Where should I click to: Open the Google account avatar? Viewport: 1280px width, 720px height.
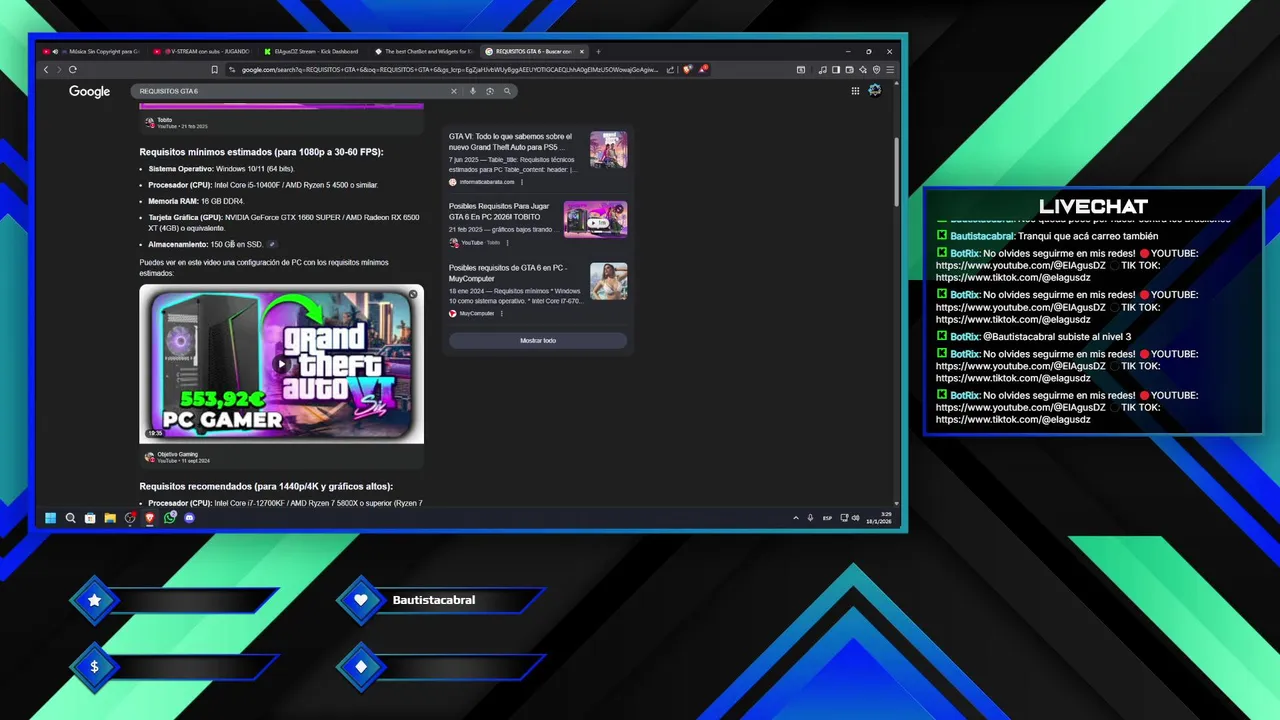[x=875, y=91]
